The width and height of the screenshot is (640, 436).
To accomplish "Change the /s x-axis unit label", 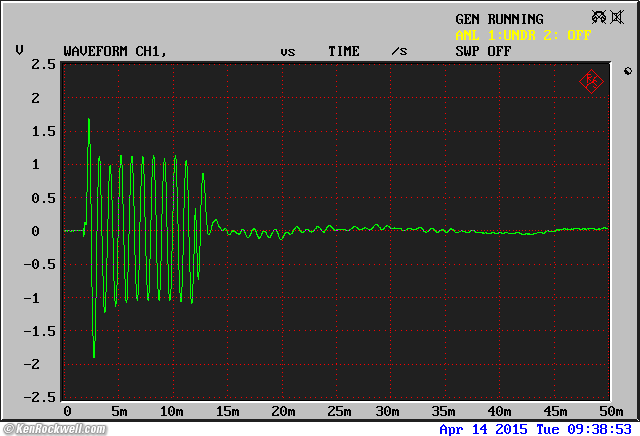I will pos(399,50).
